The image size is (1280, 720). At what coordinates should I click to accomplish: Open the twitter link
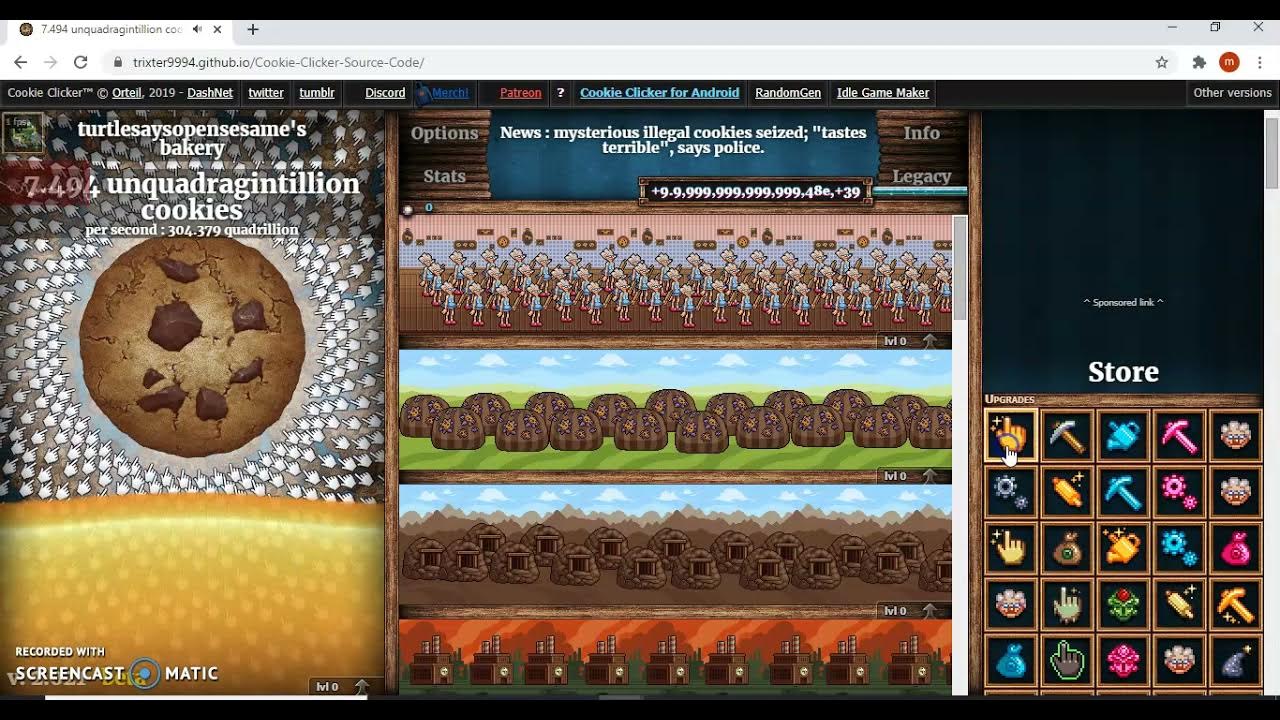(266, 92)
